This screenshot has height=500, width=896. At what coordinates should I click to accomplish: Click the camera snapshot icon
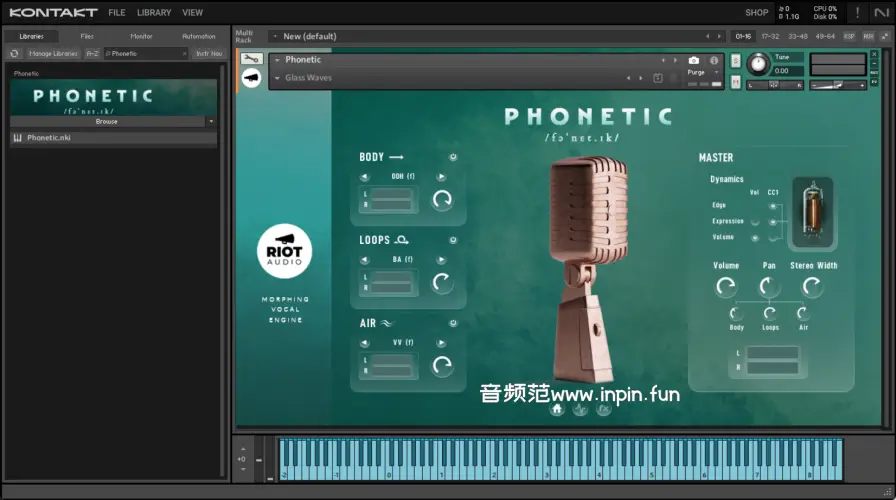(x=694, y=61)
